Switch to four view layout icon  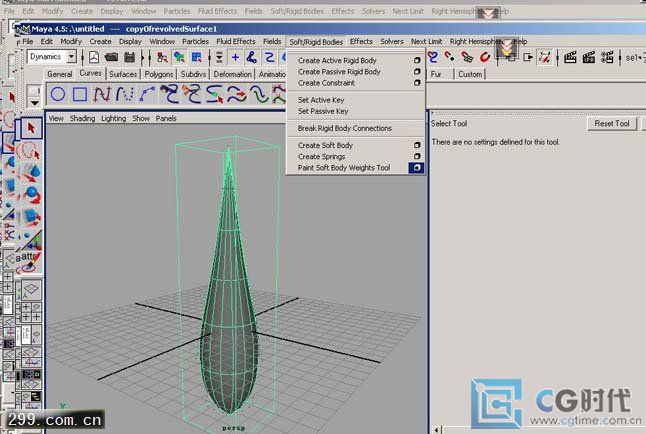(31, 312)
